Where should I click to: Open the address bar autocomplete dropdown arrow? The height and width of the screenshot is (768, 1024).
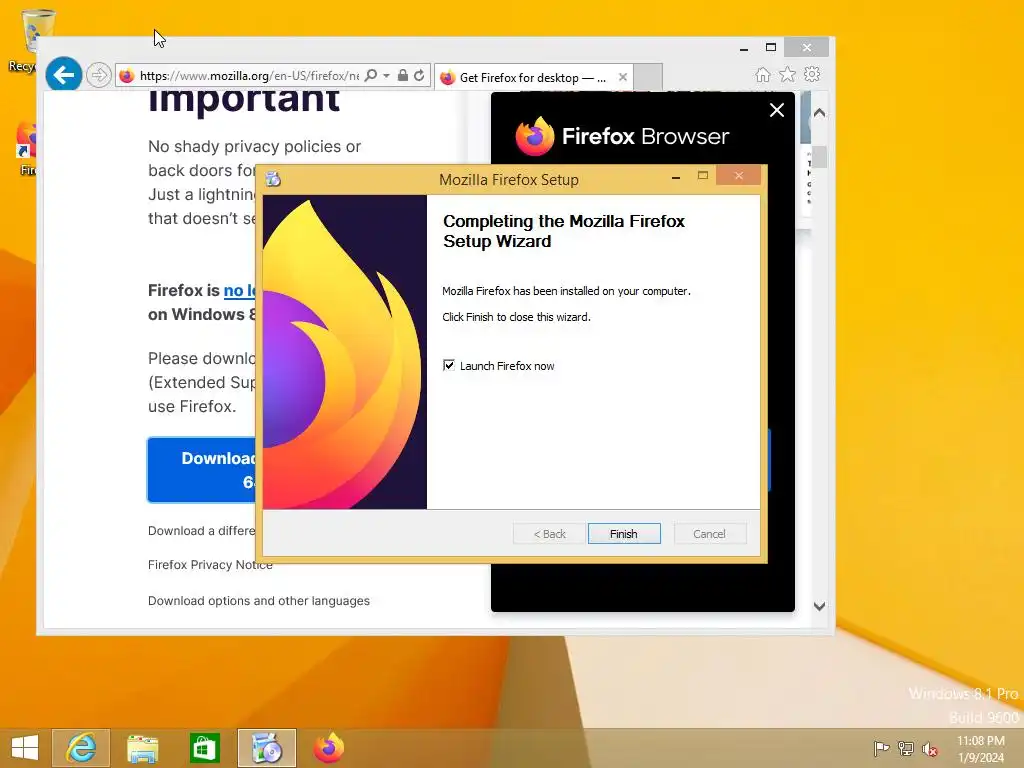click(x=386, y=76)
